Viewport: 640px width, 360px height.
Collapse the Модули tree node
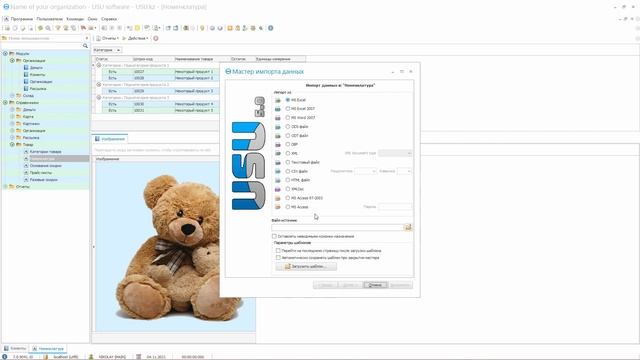point(5,53)
